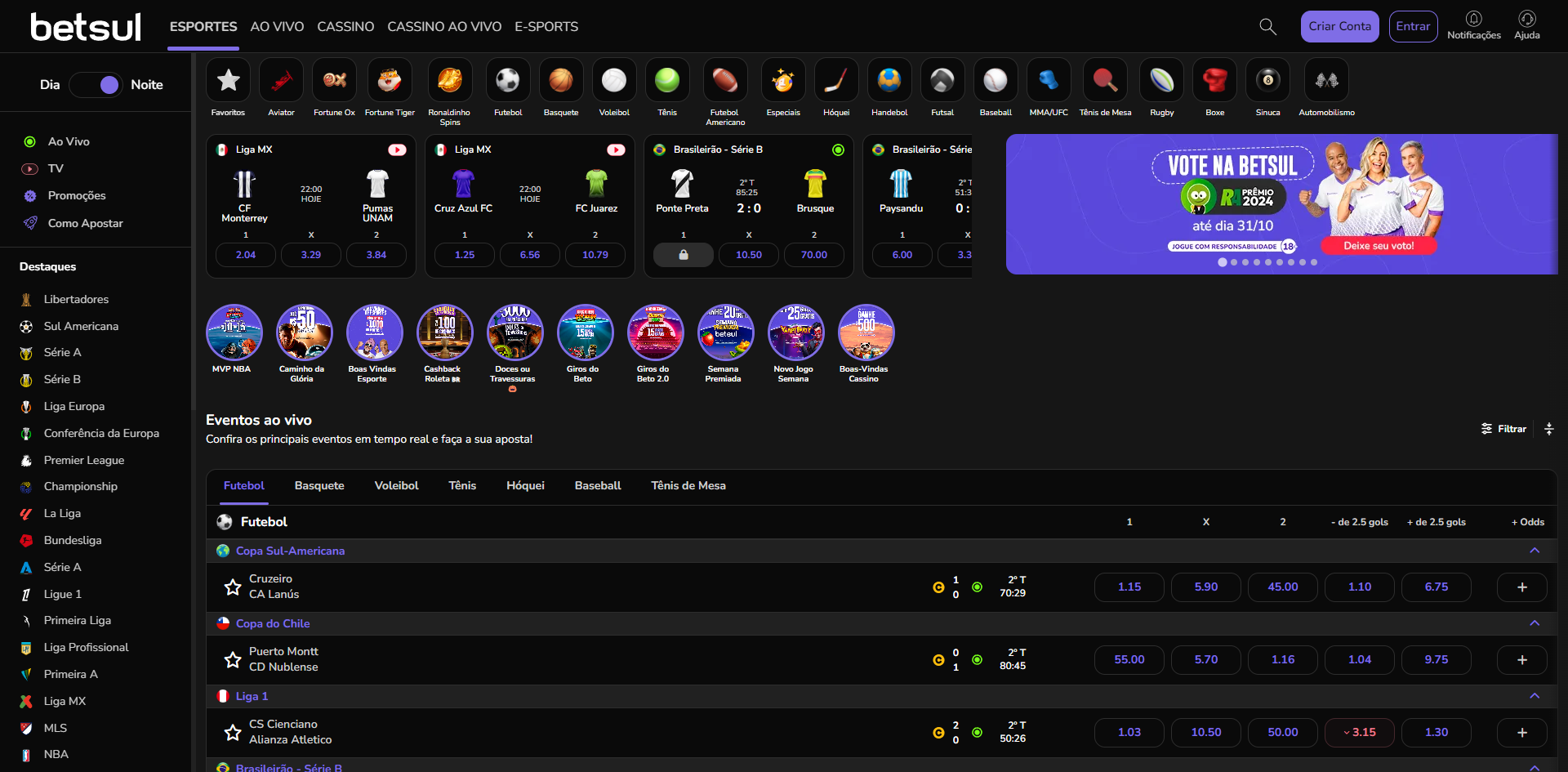1568x772 pixels.
Task: Favorite the CS Cienciano vs Alianza Atletico match
Action: [233, 732]
